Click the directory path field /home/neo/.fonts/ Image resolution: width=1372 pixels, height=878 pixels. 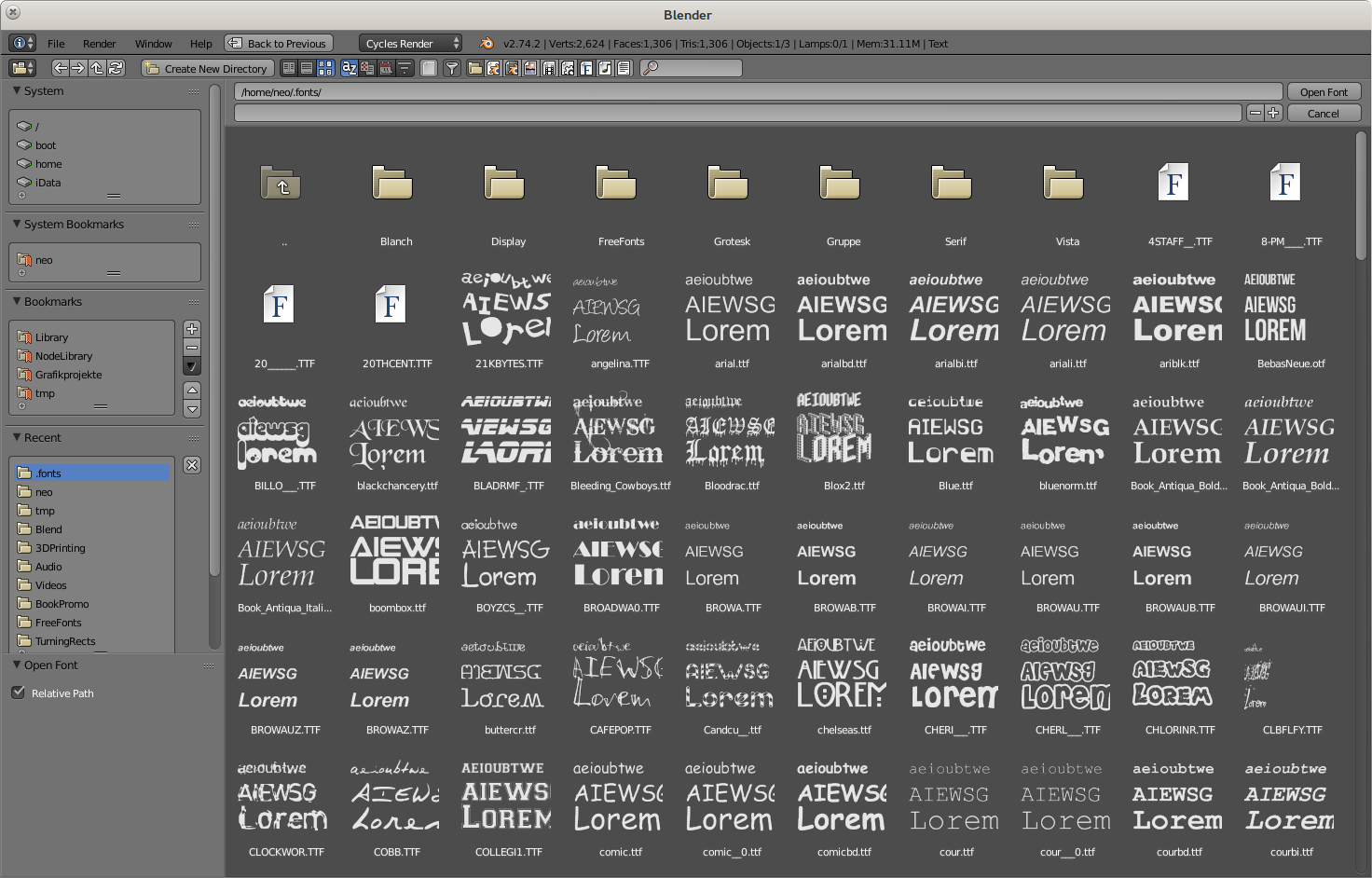coord(758,92)
